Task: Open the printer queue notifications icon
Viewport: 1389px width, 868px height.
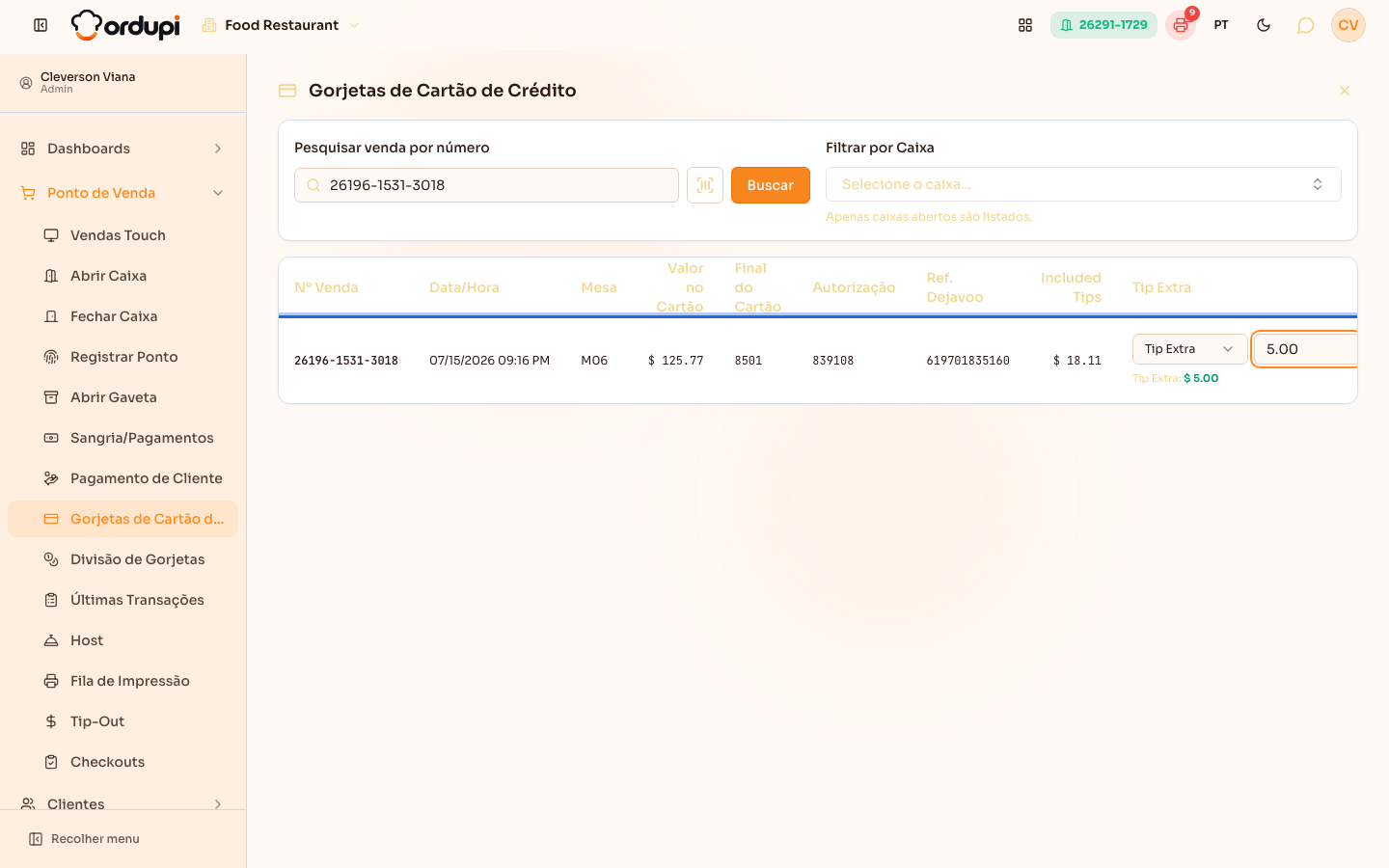Action: (x=1181, y=25)
